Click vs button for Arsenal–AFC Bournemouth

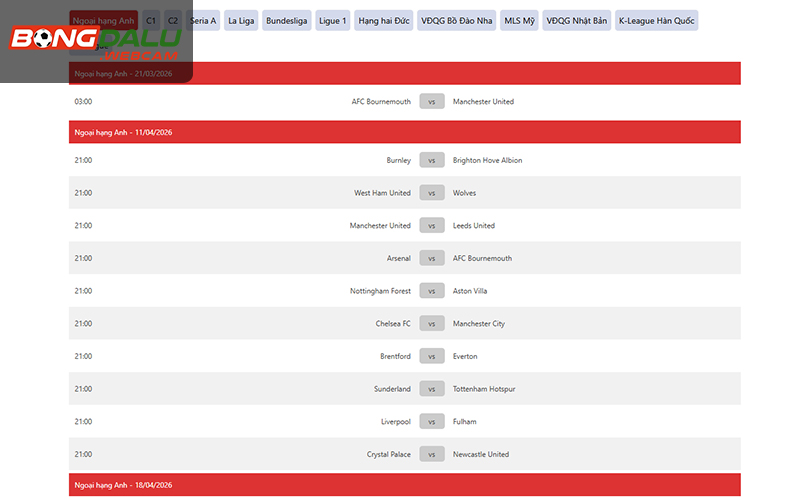[432, 258]
